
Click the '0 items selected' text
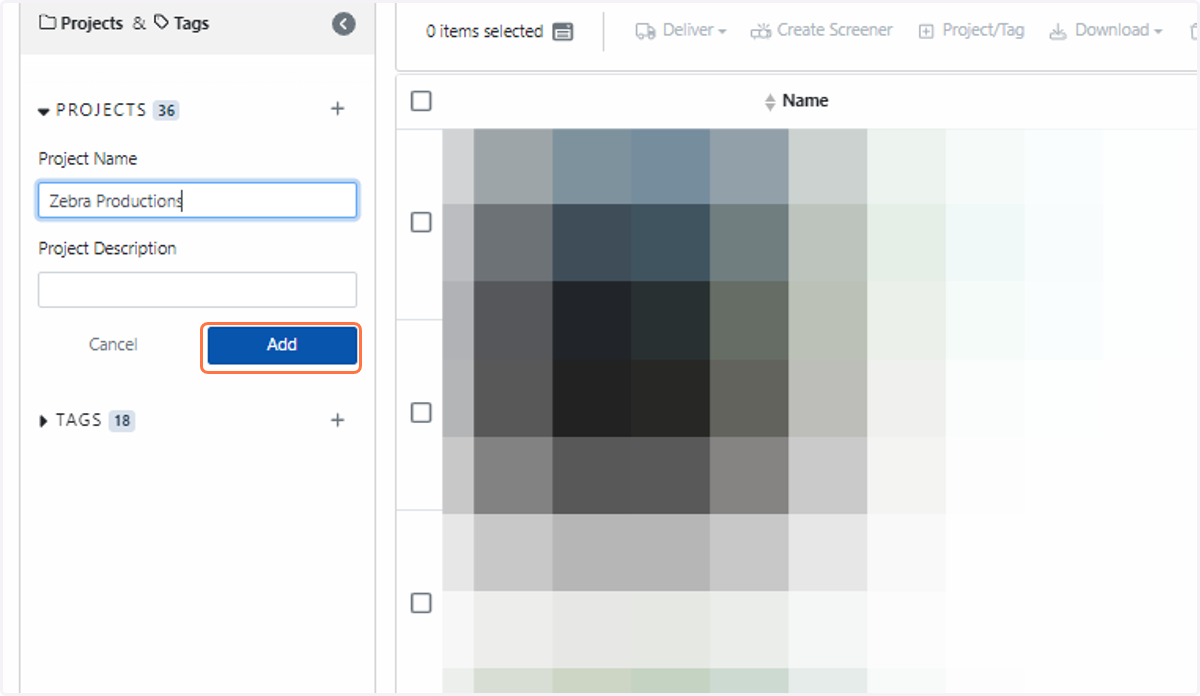click(484, 31)
